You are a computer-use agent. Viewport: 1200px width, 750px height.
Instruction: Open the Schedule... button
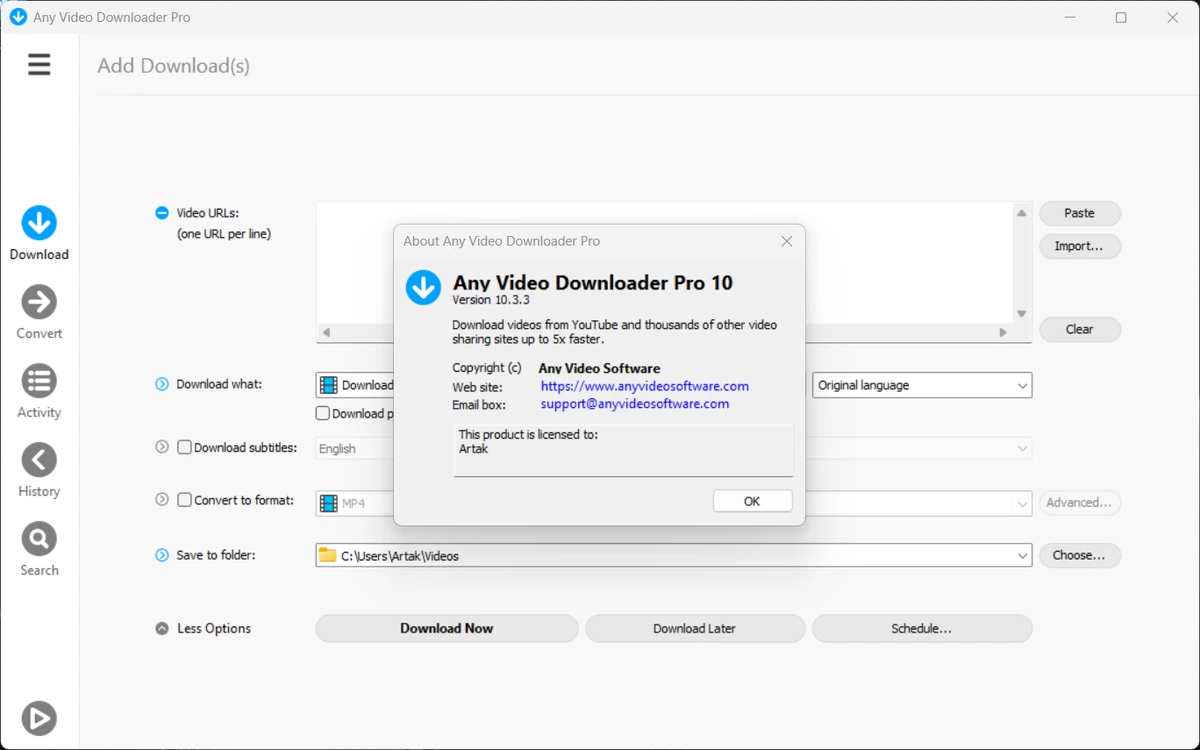point(922,628)
